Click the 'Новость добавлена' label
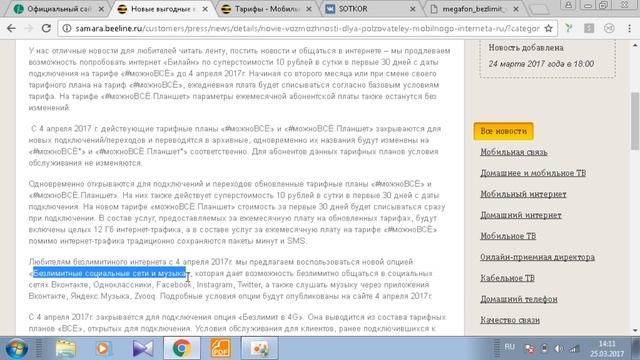Viewport: 640px width, 360px height. (526, 48)
